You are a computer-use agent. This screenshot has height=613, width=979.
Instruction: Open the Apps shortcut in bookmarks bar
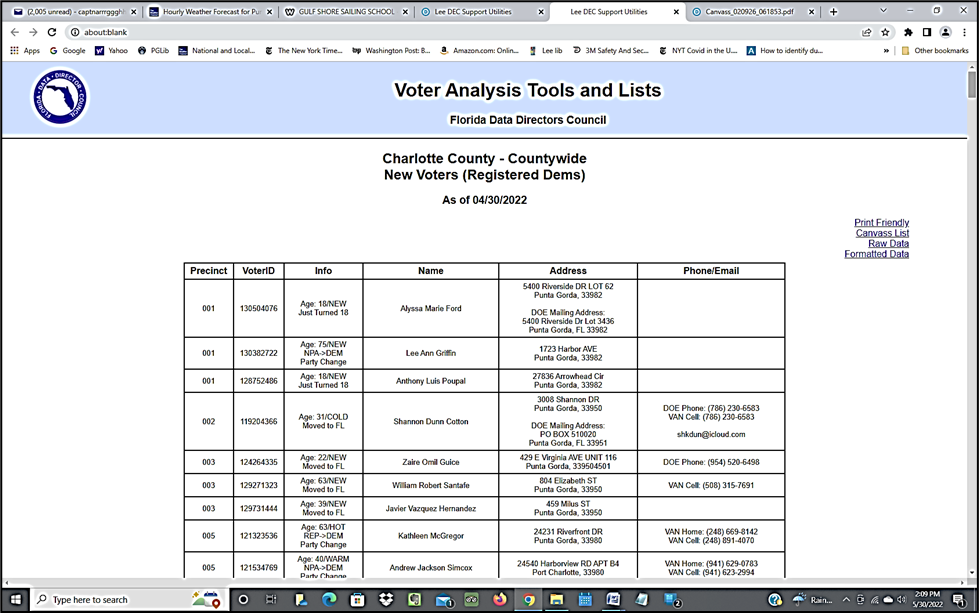pyautogui.click(x=25, y=51)
